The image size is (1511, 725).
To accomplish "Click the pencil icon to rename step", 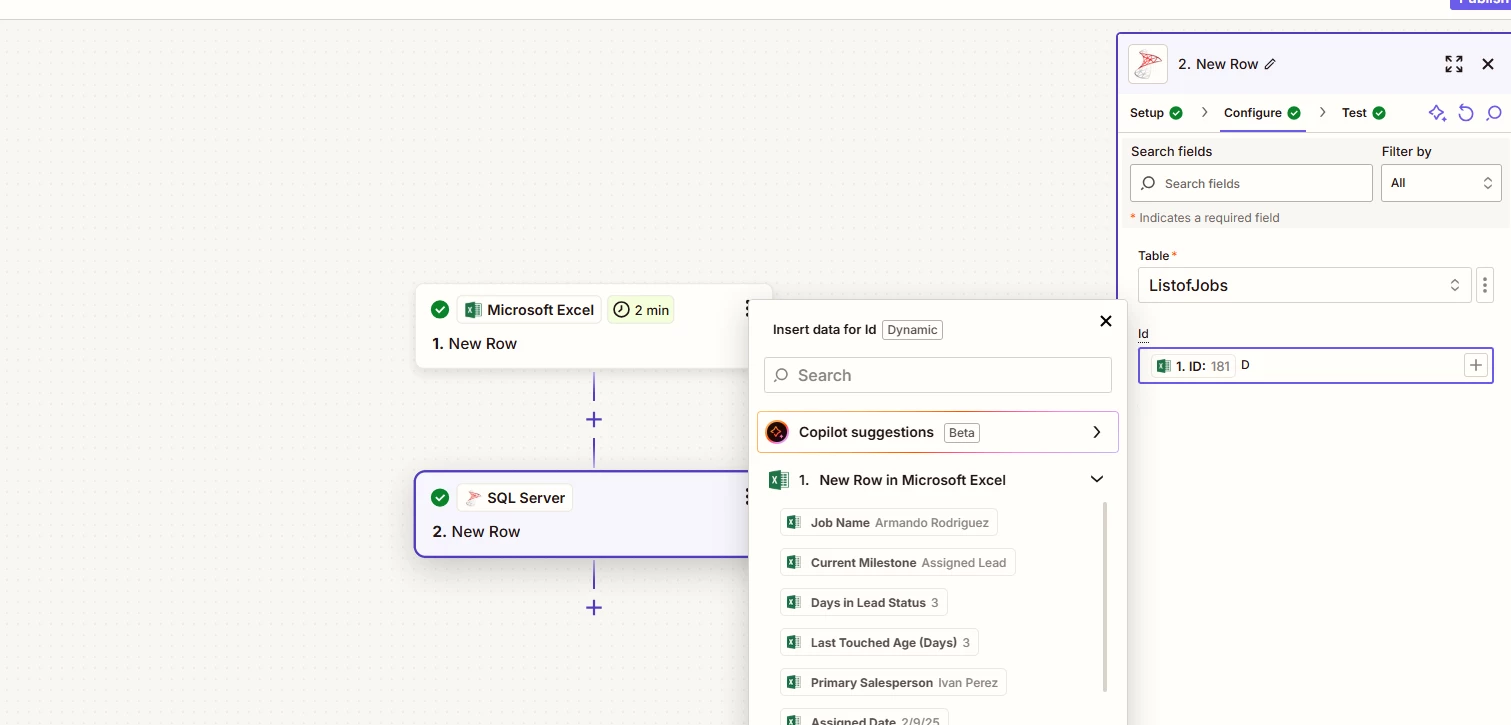I will 1270,64.
